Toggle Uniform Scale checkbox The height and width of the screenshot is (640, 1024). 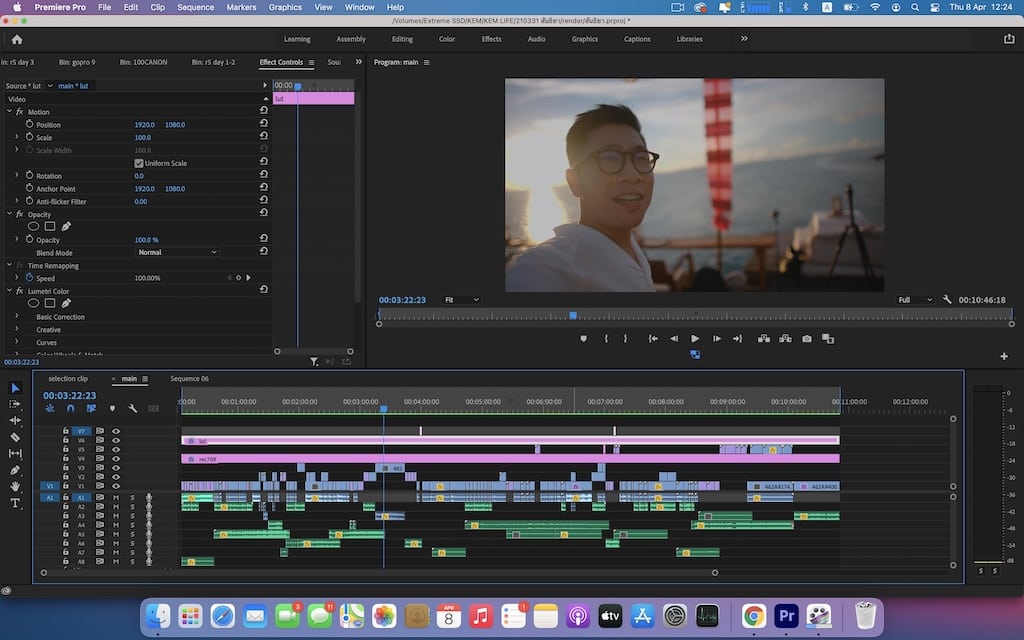coord(138,163)
